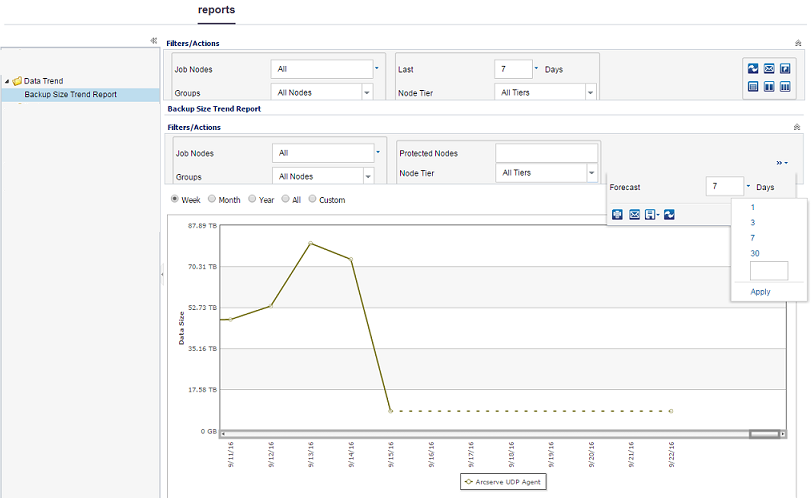Select the Week time range radio button
This screenshot has width=812, height=498.
(x=175, y=199)
